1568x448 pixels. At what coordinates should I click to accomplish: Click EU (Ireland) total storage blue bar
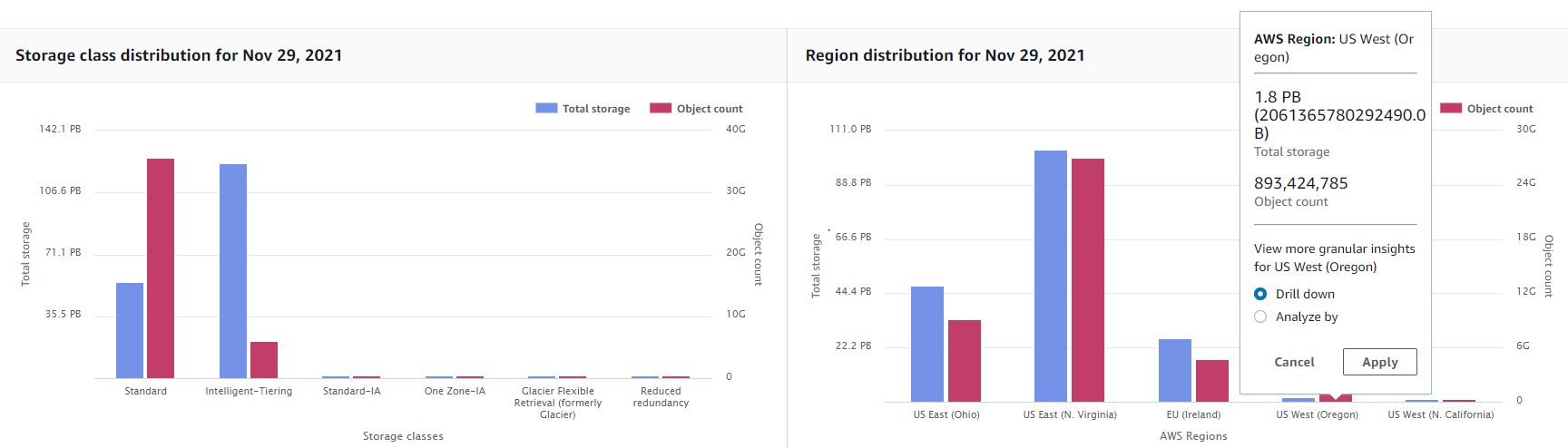coord(1175,370)
